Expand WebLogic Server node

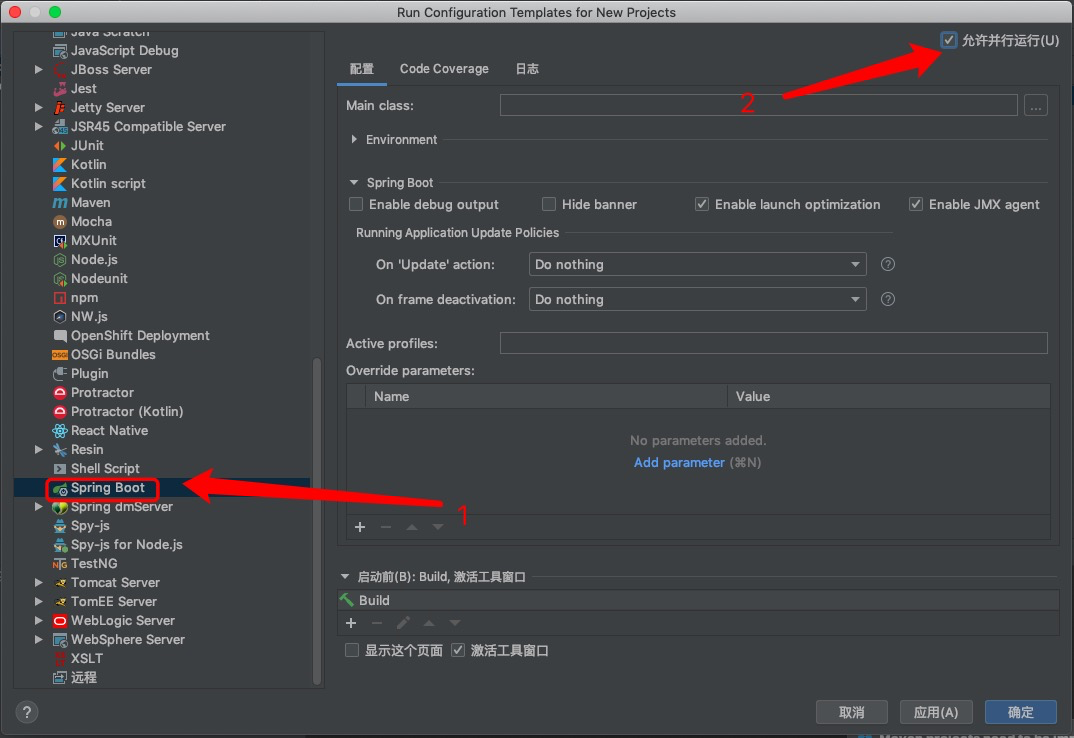tap(39, 620)
